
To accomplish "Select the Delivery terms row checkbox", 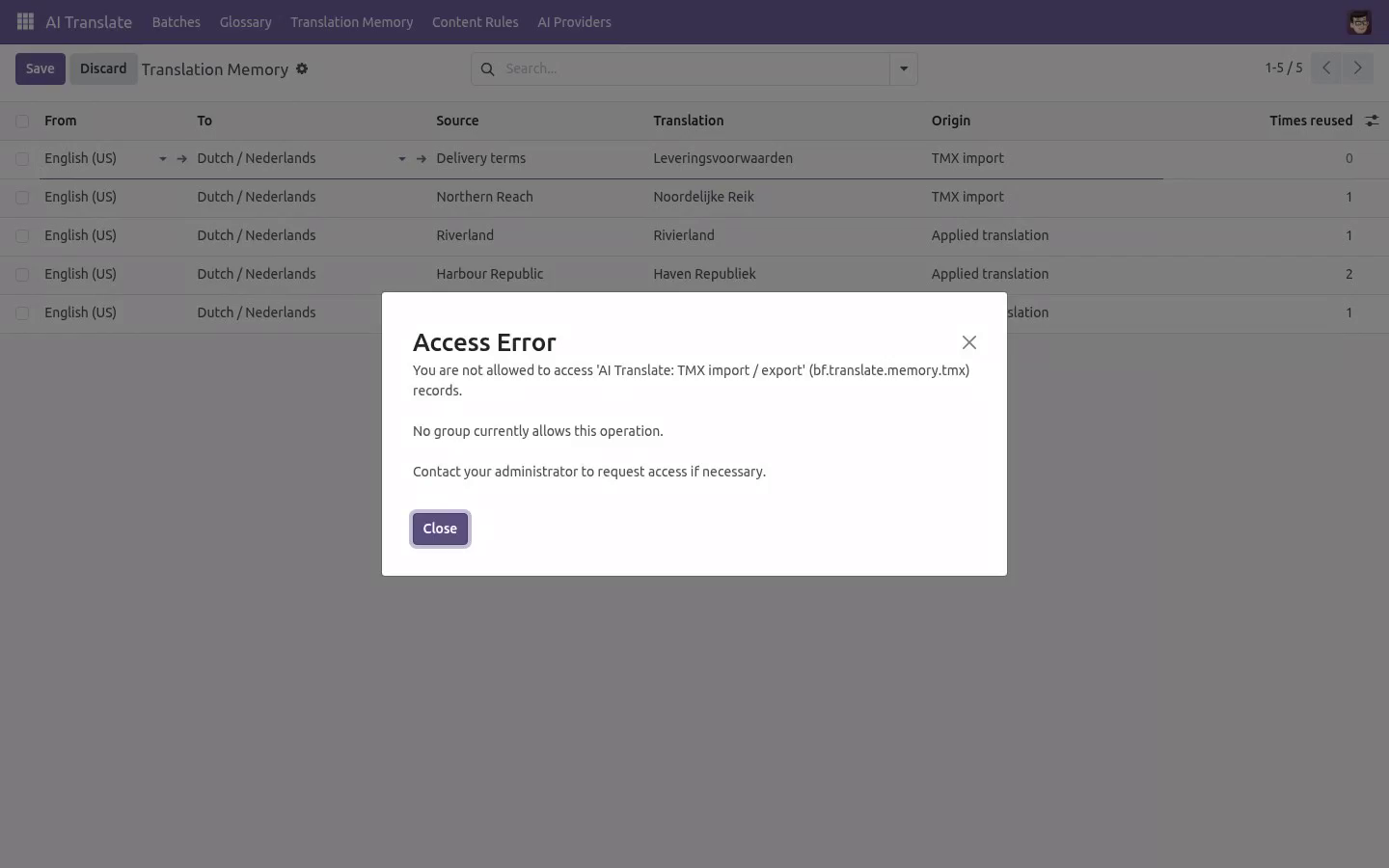I will 22,158.
